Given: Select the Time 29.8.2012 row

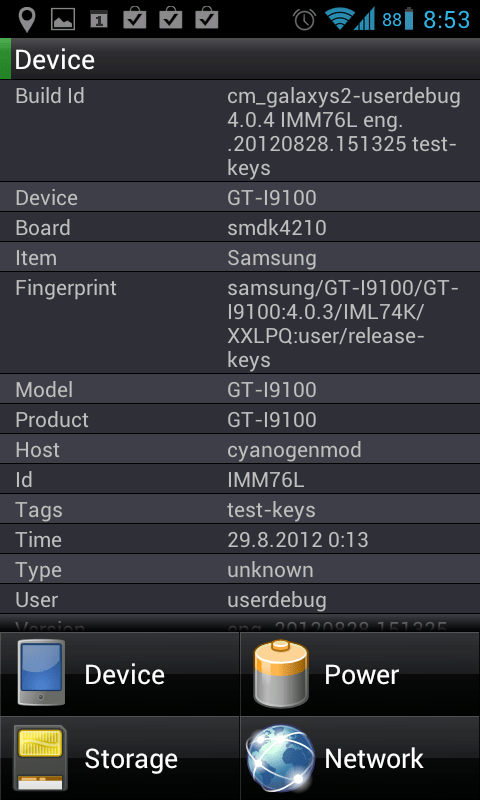Looking at the screenshot, I should coord(240,539).
